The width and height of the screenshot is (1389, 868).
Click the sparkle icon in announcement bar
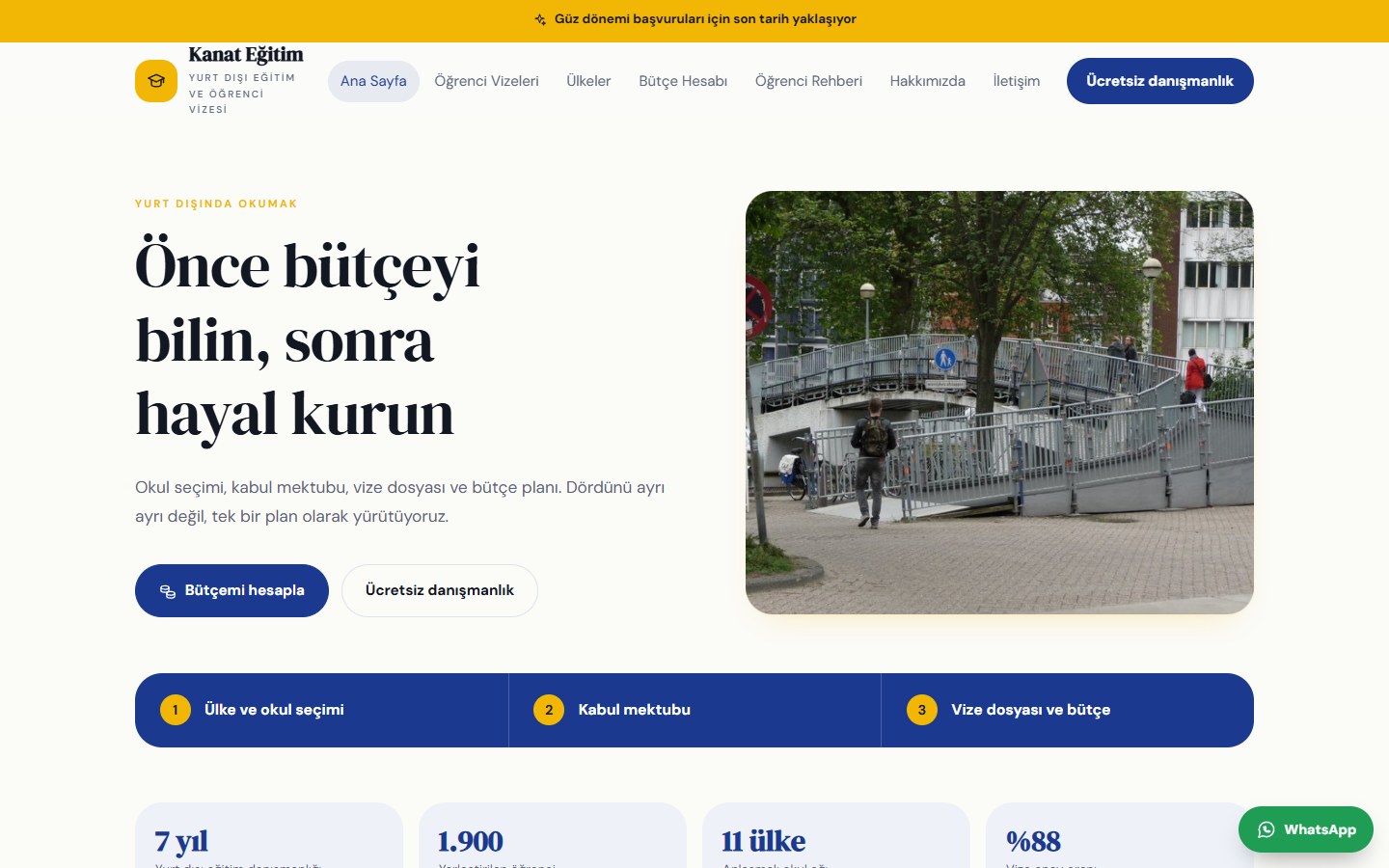(x=540, y=19)
